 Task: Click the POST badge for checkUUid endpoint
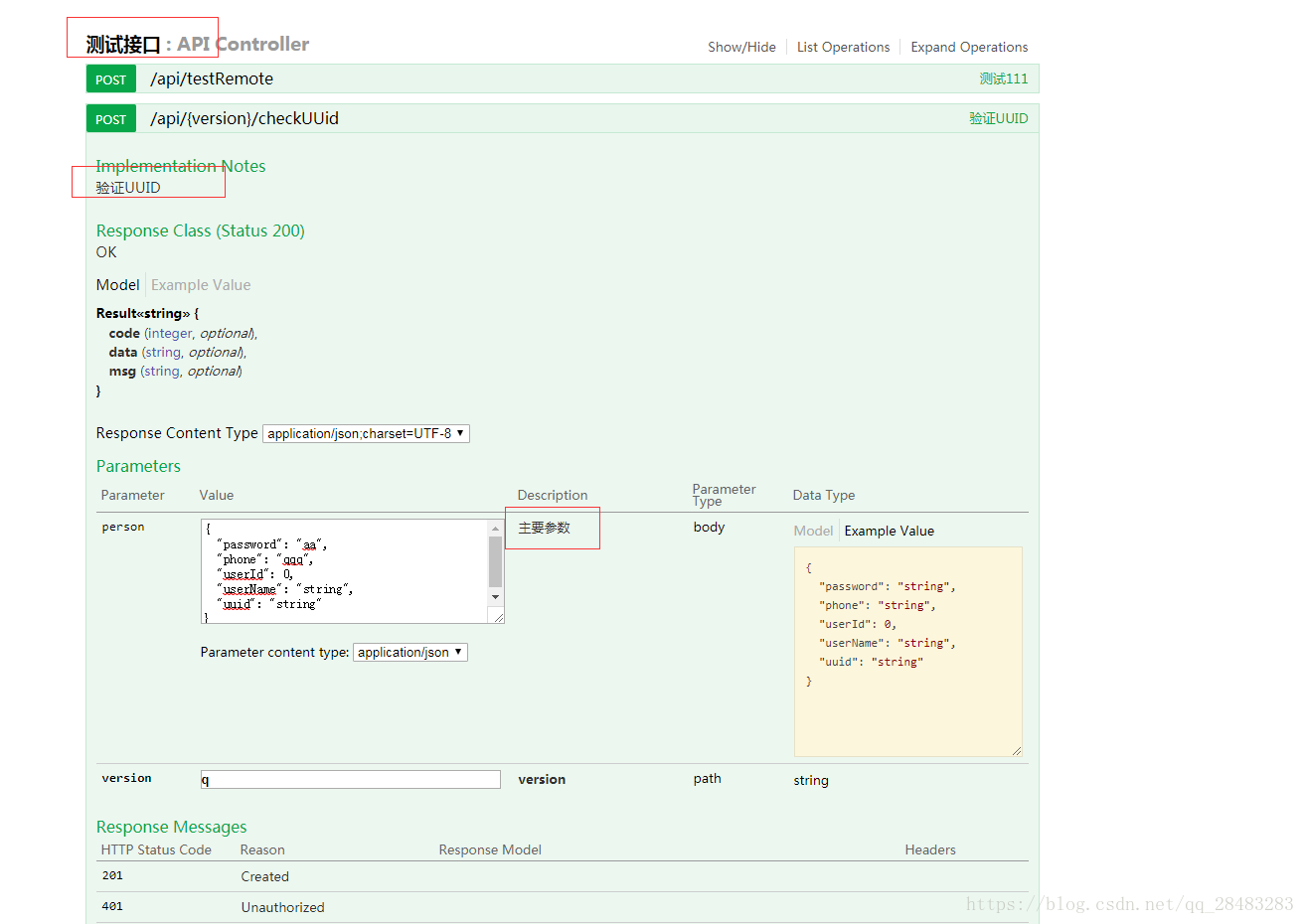pos(110,119)
